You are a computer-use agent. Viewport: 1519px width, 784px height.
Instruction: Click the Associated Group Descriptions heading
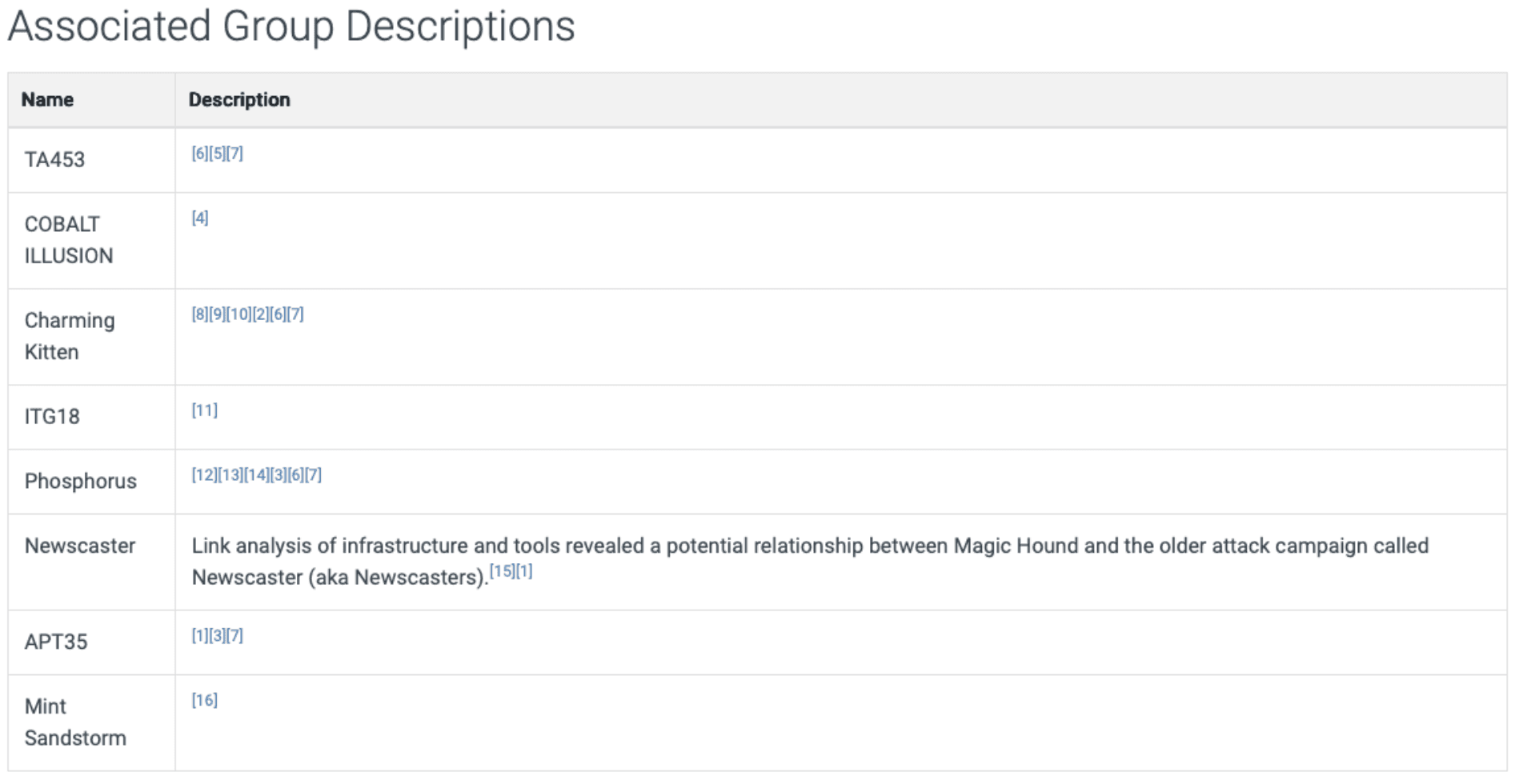291,26
